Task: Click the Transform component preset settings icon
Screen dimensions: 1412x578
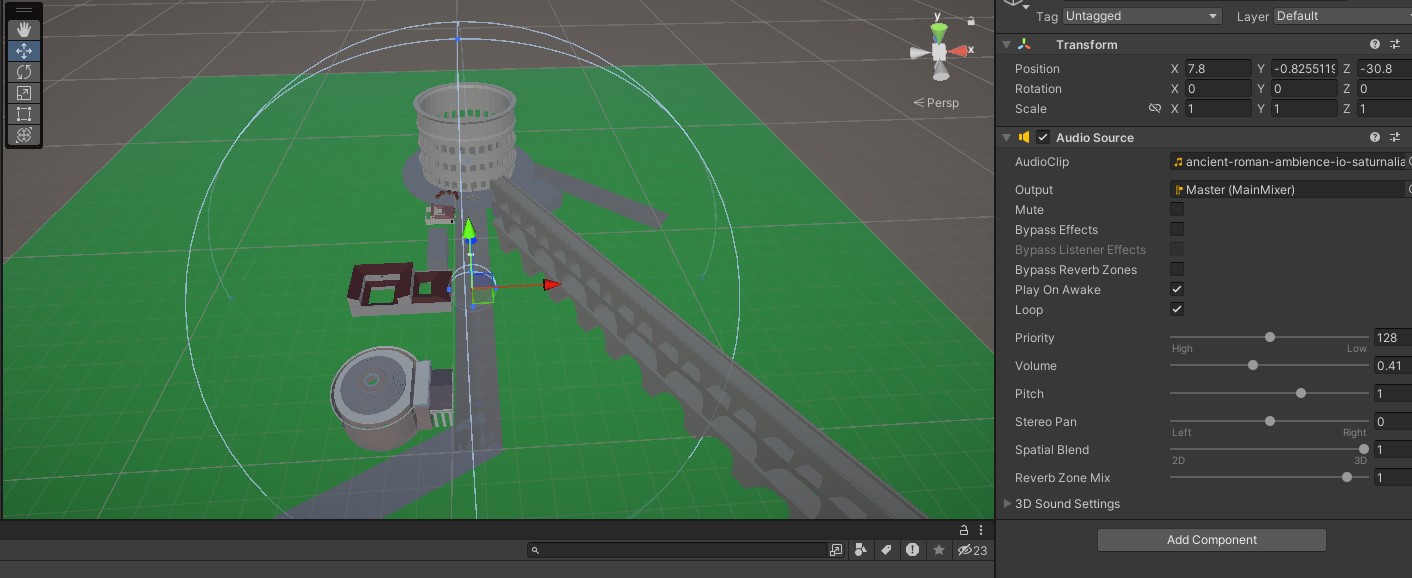Action: pos(1395,44)
